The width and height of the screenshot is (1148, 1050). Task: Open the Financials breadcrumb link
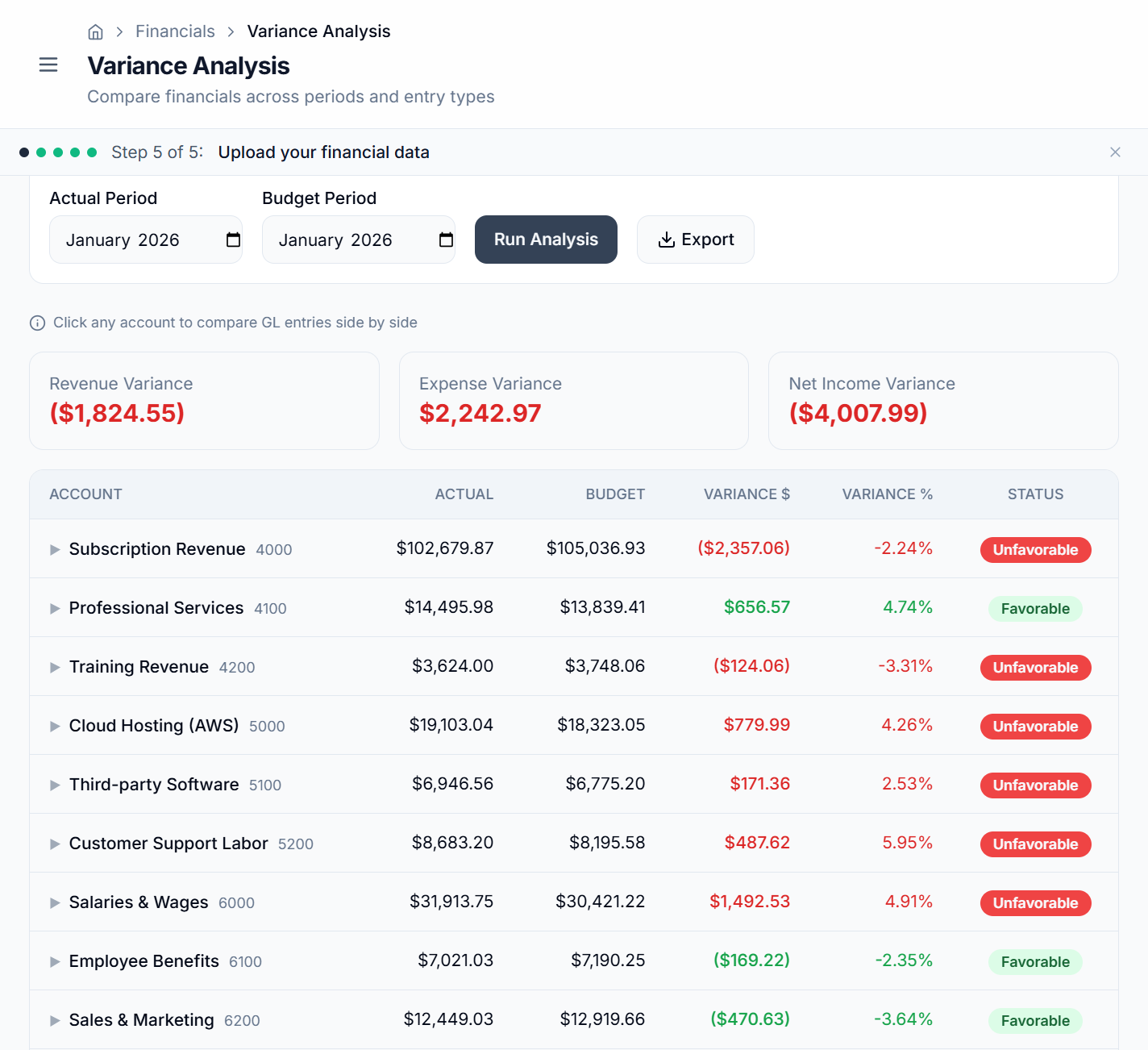pyautogui.click(x=175, y=31)
